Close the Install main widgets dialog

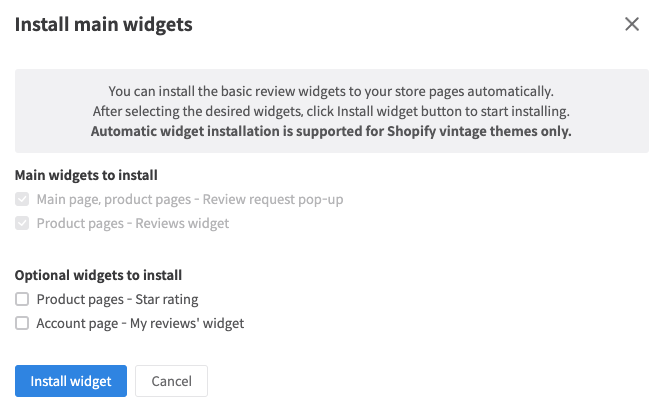pos(631,24)
